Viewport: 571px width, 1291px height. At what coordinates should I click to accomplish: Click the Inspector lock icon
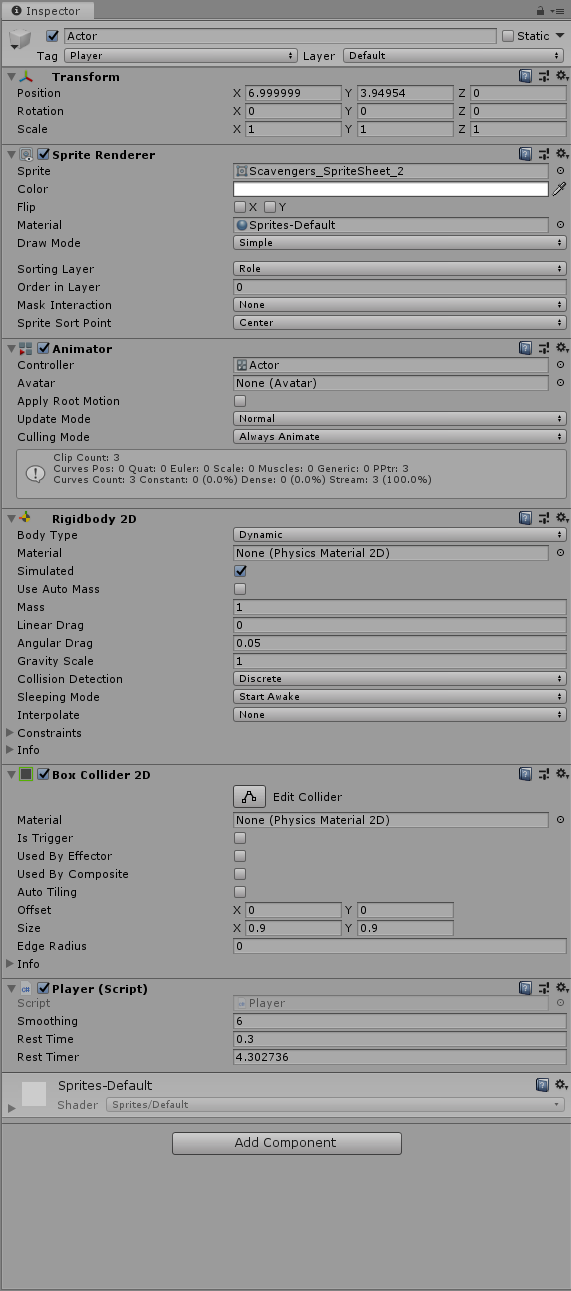[541, 10]
